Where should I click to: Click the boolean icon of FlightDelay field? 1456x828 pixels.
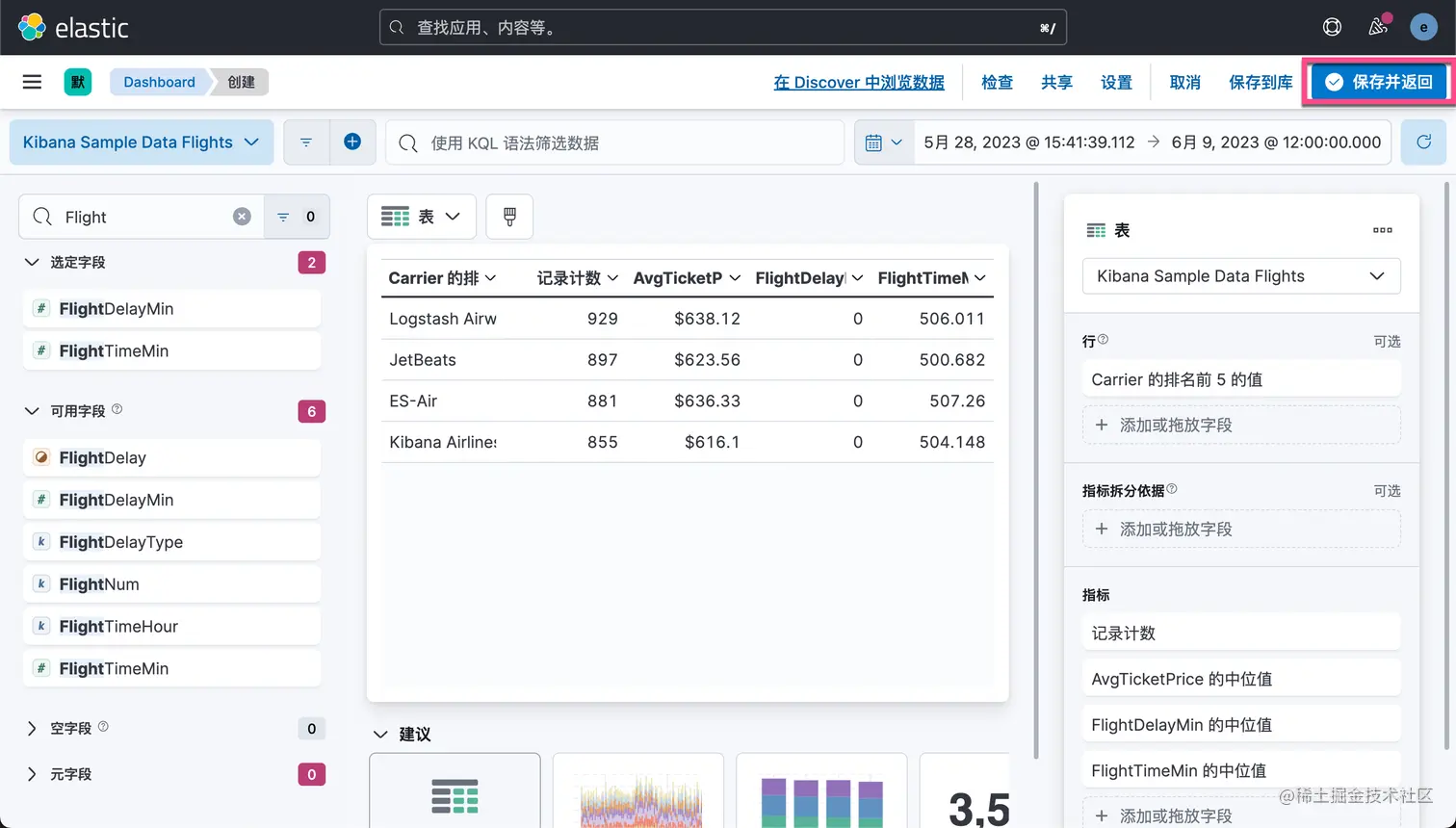pyautogui.click(x=41, y=457)
